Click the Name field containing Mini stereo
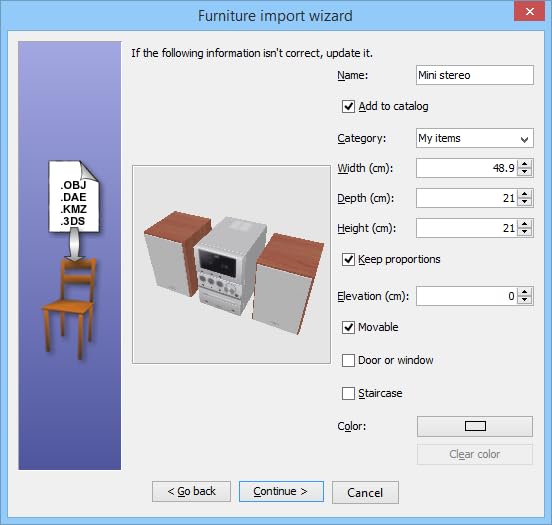This screenshot has width=552, height=525. 475,75
